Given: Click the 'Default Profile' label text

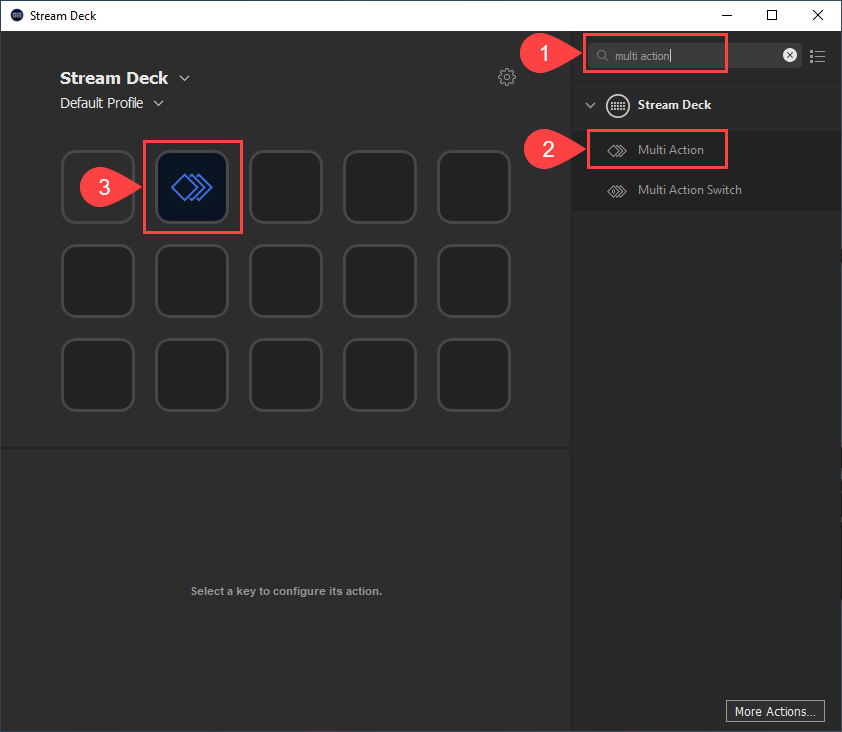Looking at the screenshot, I should pyautogui.click(x=101, y=103).
